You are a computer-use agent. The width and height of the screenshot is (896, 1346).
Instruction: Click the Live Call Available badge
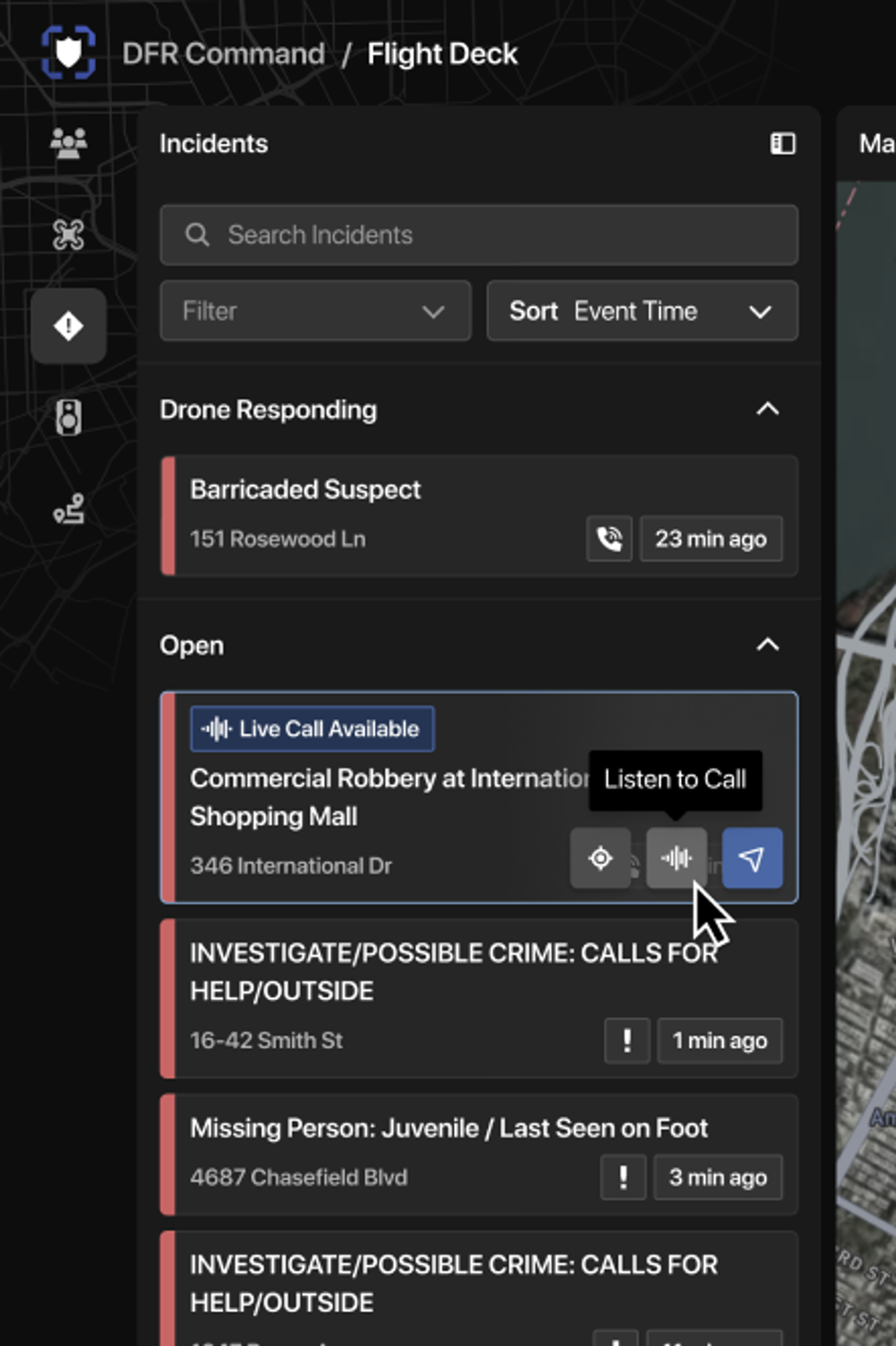312,729
